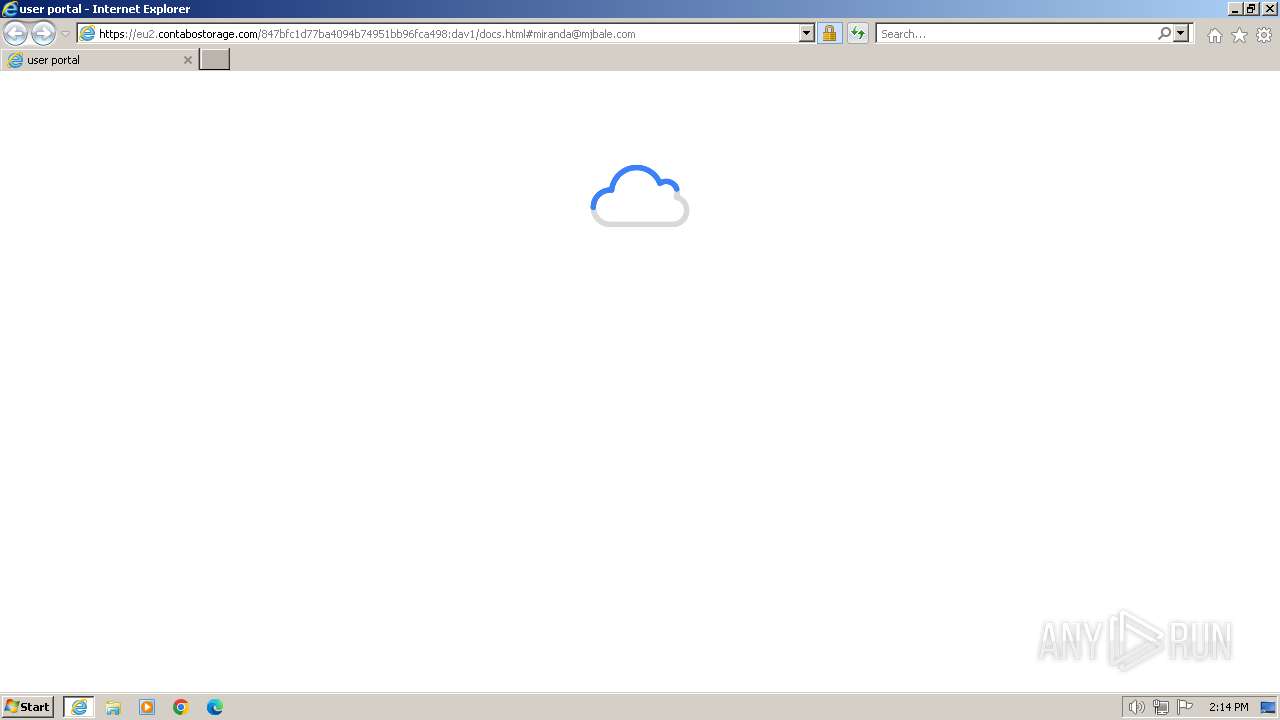Click the 2:14 PM clock
This screenshot has height=720, width=1280.
click(x=1228, y=707)
